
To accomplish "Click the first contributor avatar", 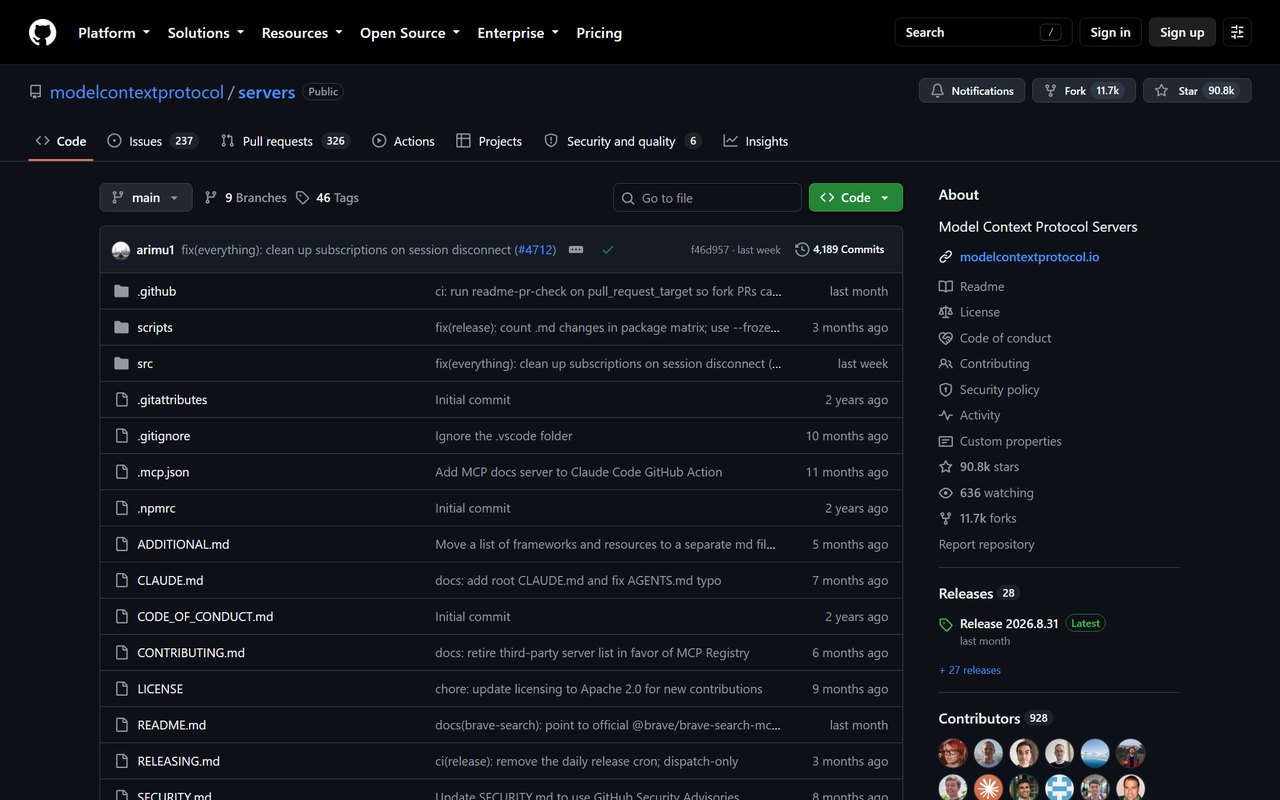I will (953, 753).
